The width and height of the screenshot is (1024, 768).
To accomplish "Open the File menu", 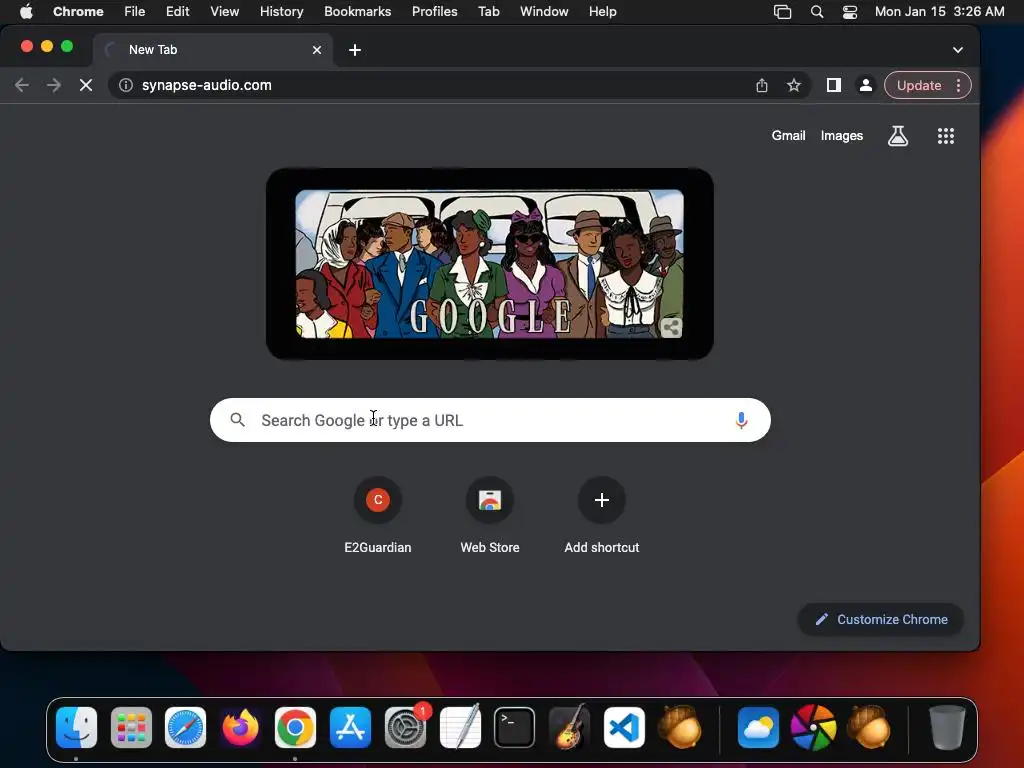I will click(135, 12).
